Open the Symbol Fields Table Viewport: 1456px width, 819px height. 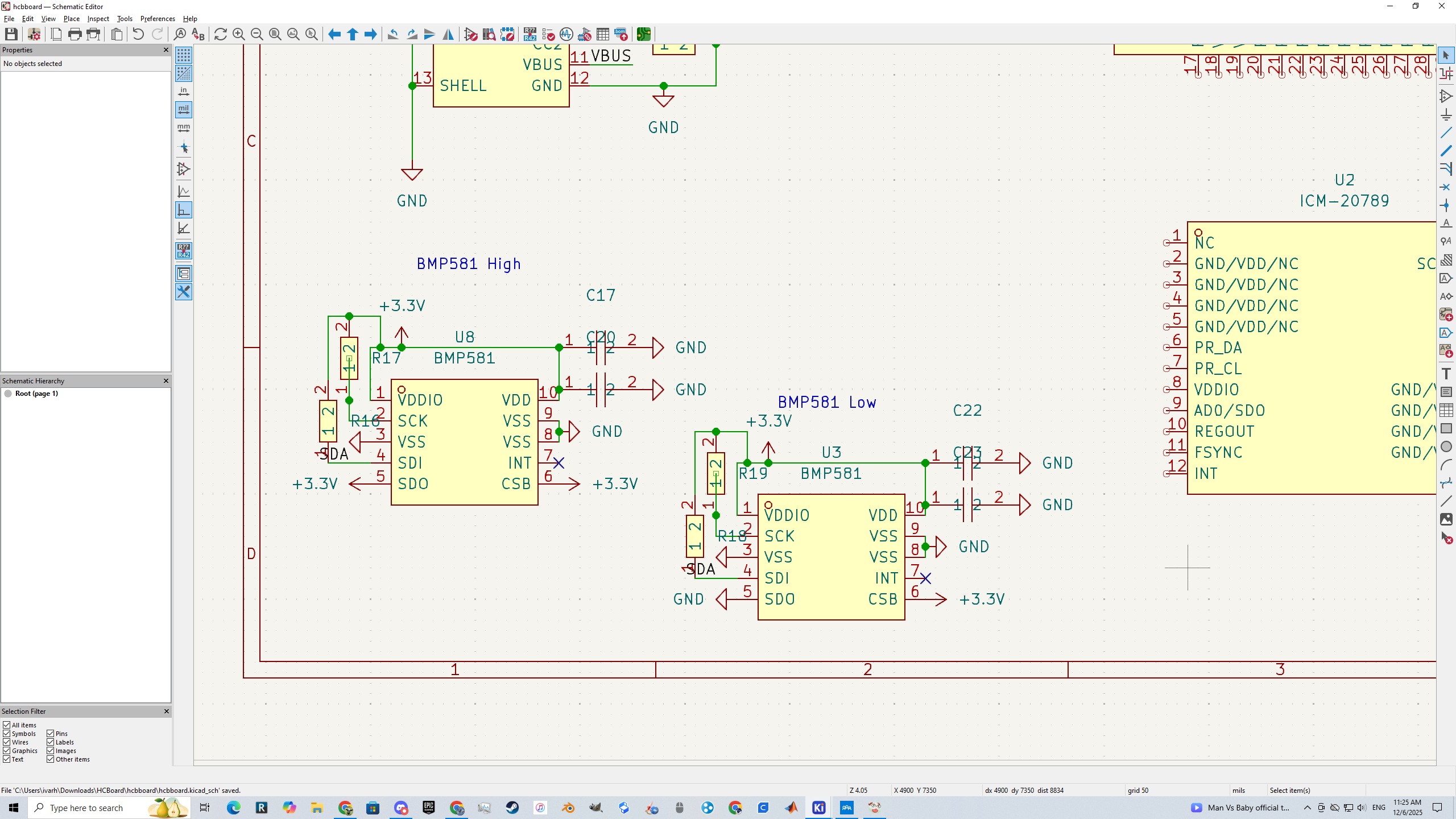pos(602,34)
